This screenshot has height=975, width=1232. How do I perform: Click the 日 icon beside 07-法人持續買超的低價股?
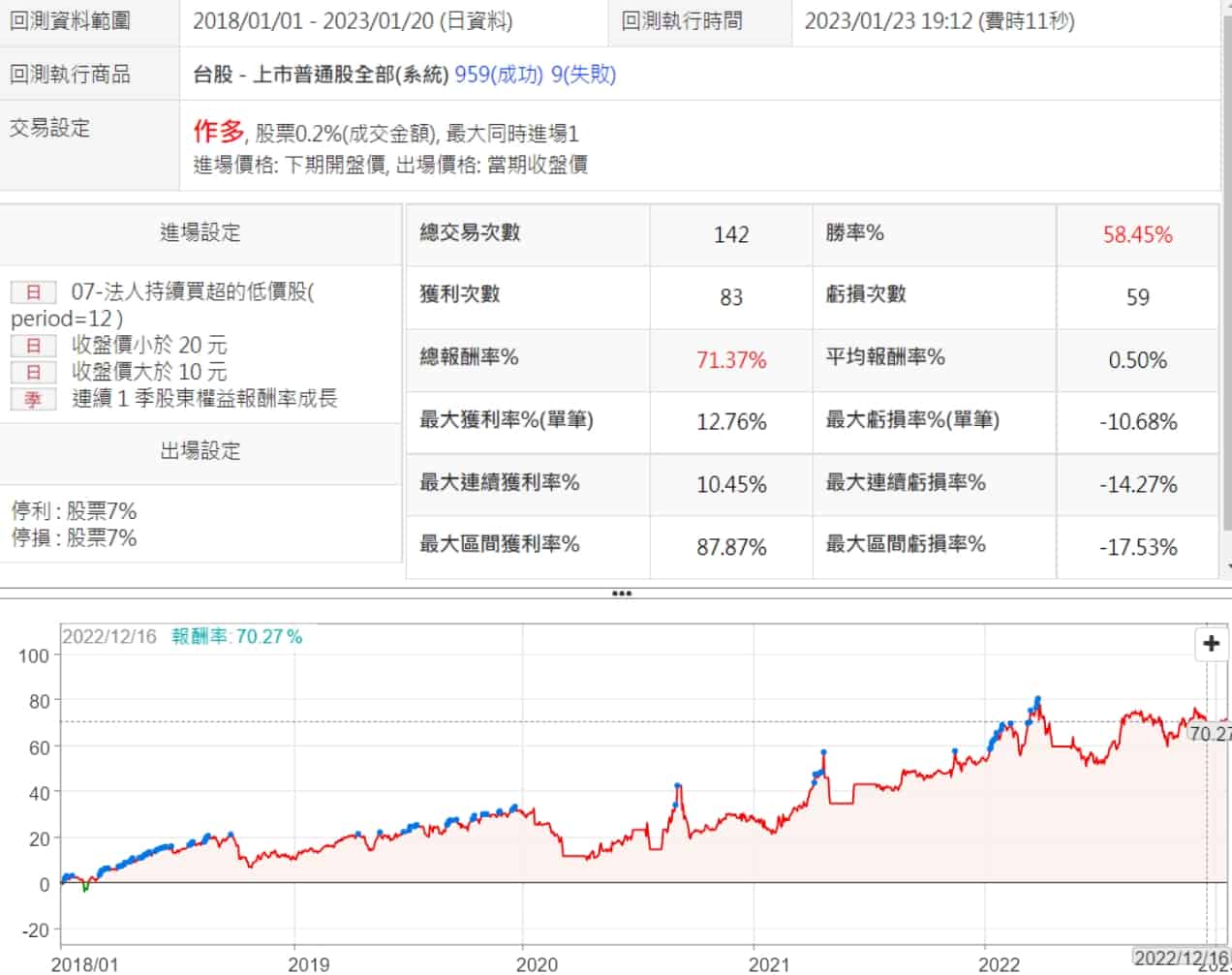pos(33,291)
